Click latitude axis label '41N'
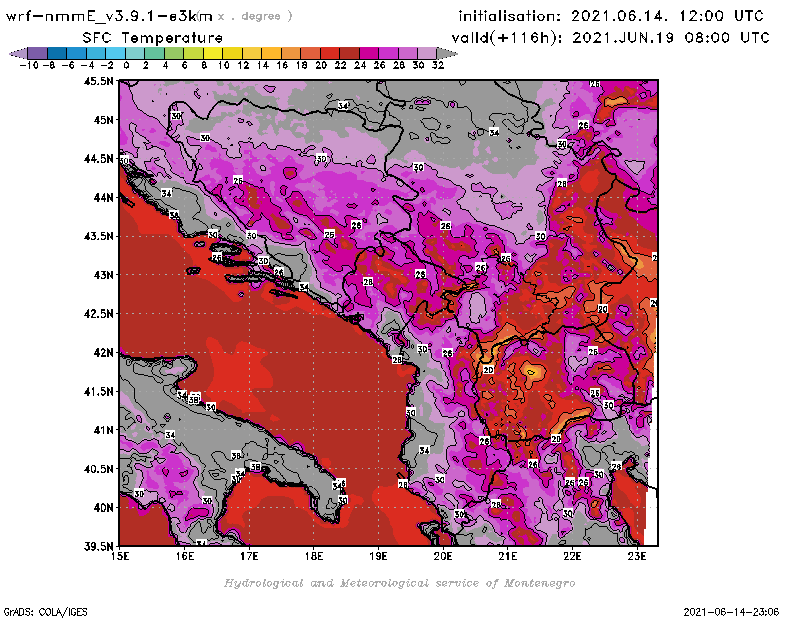The image size is (800, 618). pyautogui.click(x=103, y=430)
